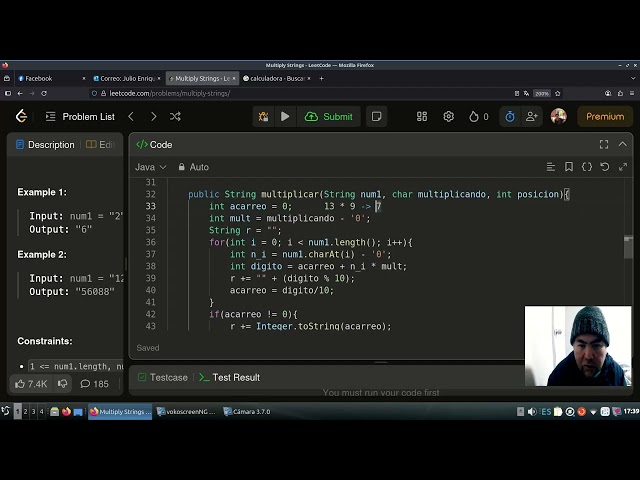Open the Java language dropdown
The height and width of the screenshot is (480, 640).
151,167
